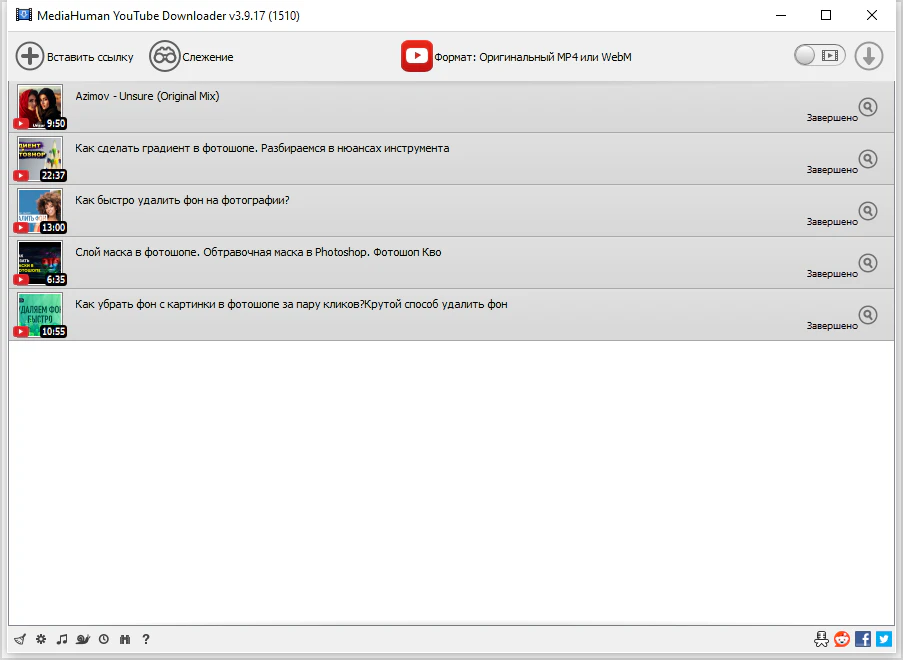This screenshot has width=903, height=660.
Task: Open settings via the gear icon
Action: point(40,639)
